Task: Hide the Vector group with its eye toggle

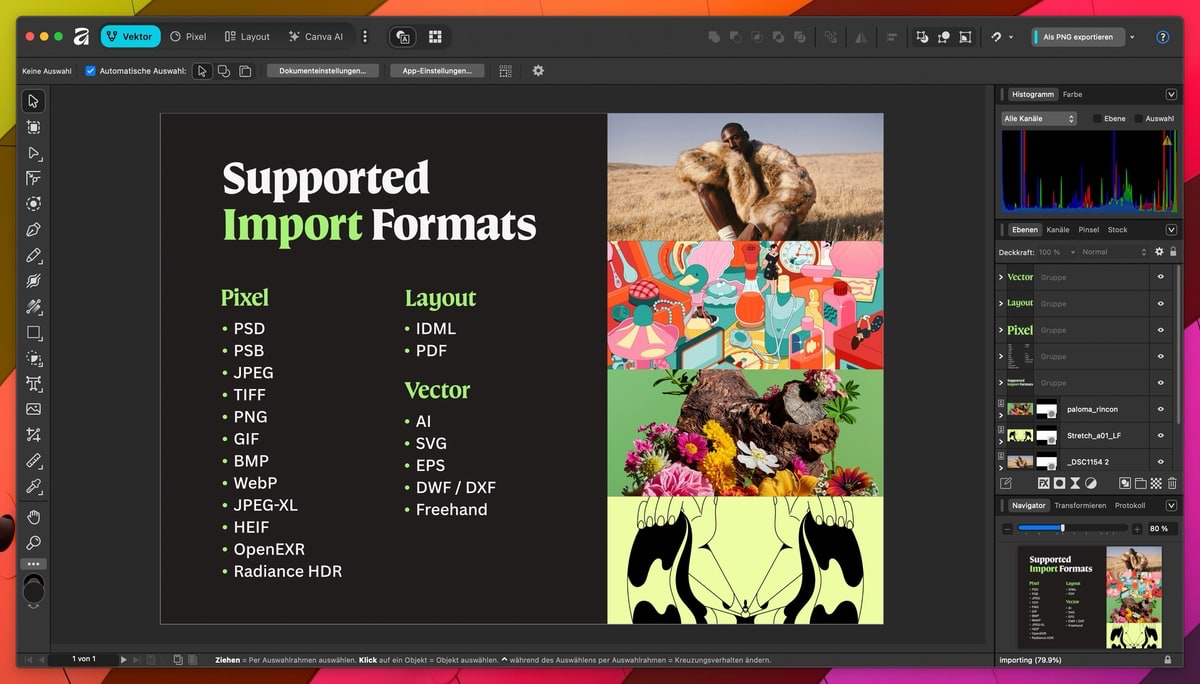Action: coord(1161,277)
